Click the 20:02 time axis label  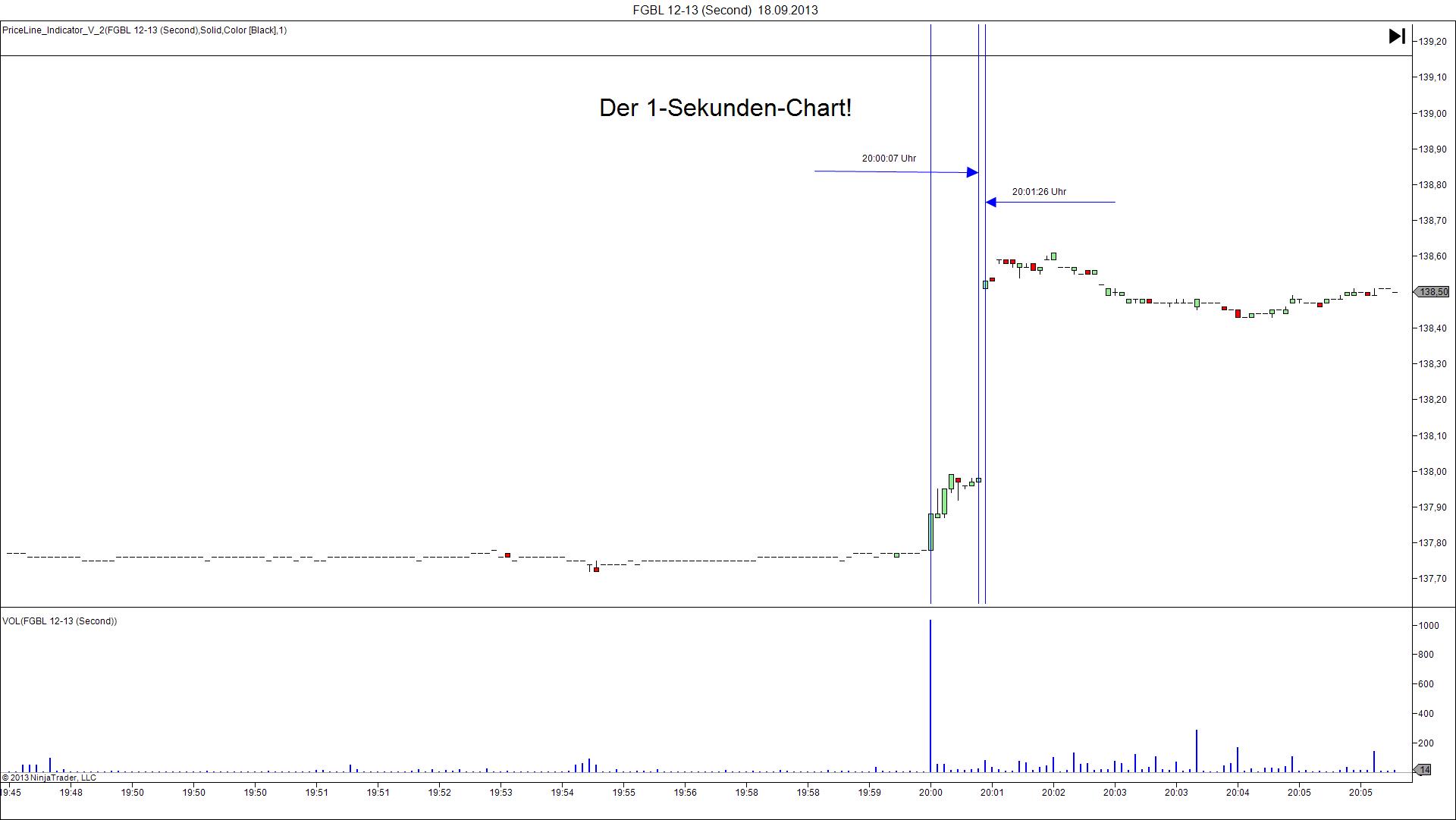pos(1053,793)
